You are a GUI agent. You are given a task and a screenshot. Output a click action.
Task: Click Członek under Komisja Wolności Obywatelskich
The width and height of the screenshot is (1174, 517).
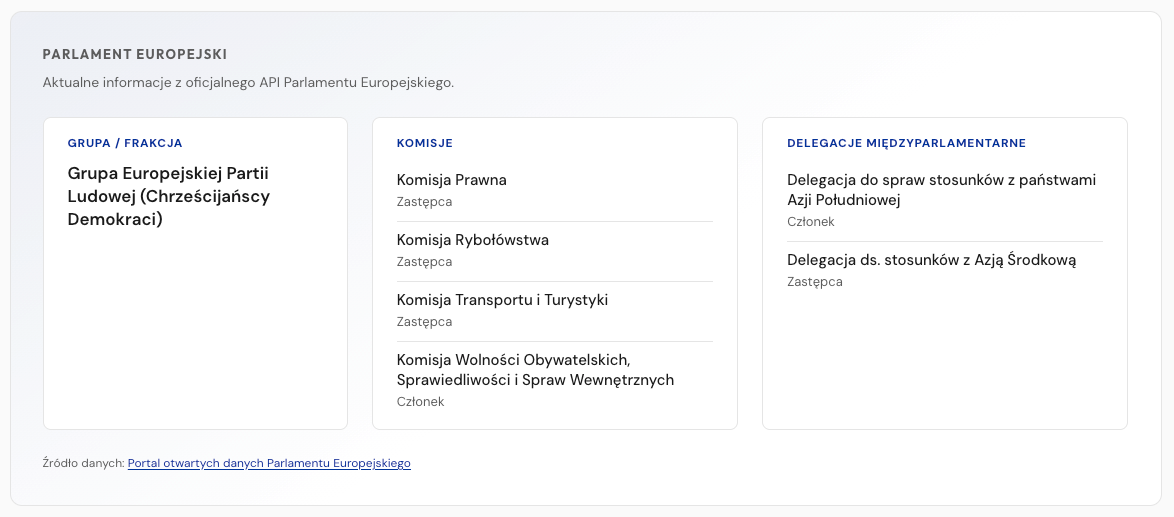pos(421,402)
